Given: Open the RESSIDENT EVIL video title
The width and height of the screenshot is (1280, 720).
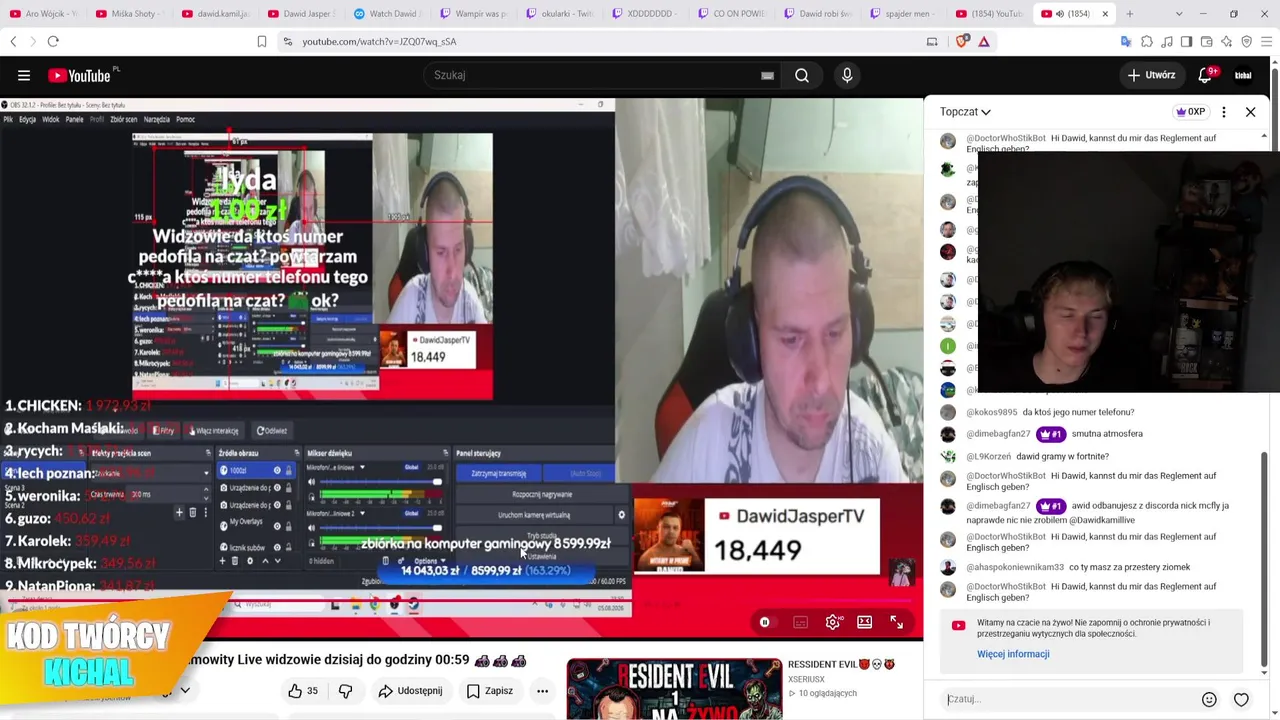Looking at the screenshot, I should pyautogui.click(x=841, y=664).
